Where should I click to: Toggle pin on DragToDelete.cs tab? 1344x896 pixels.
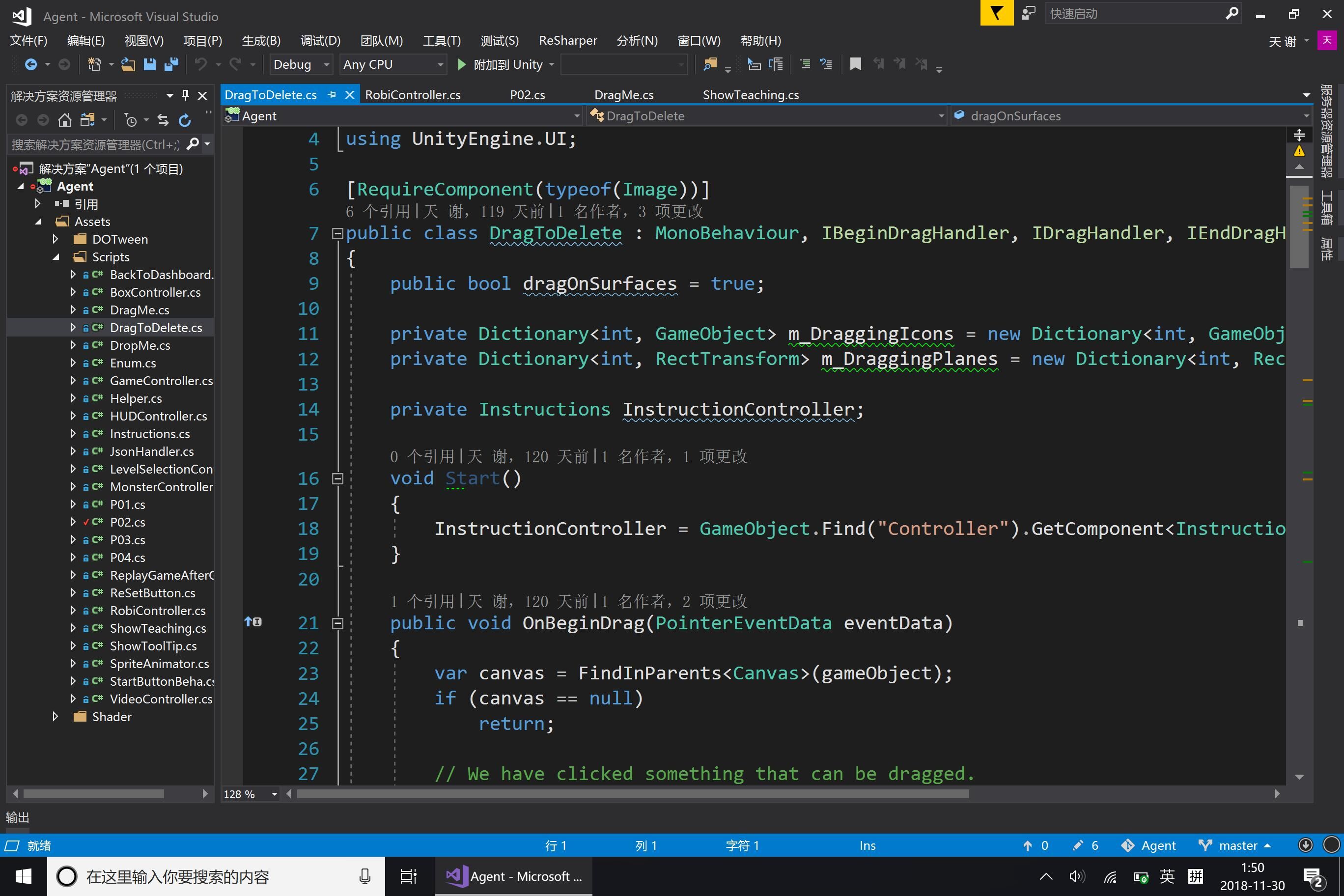[x=332, y=95]
